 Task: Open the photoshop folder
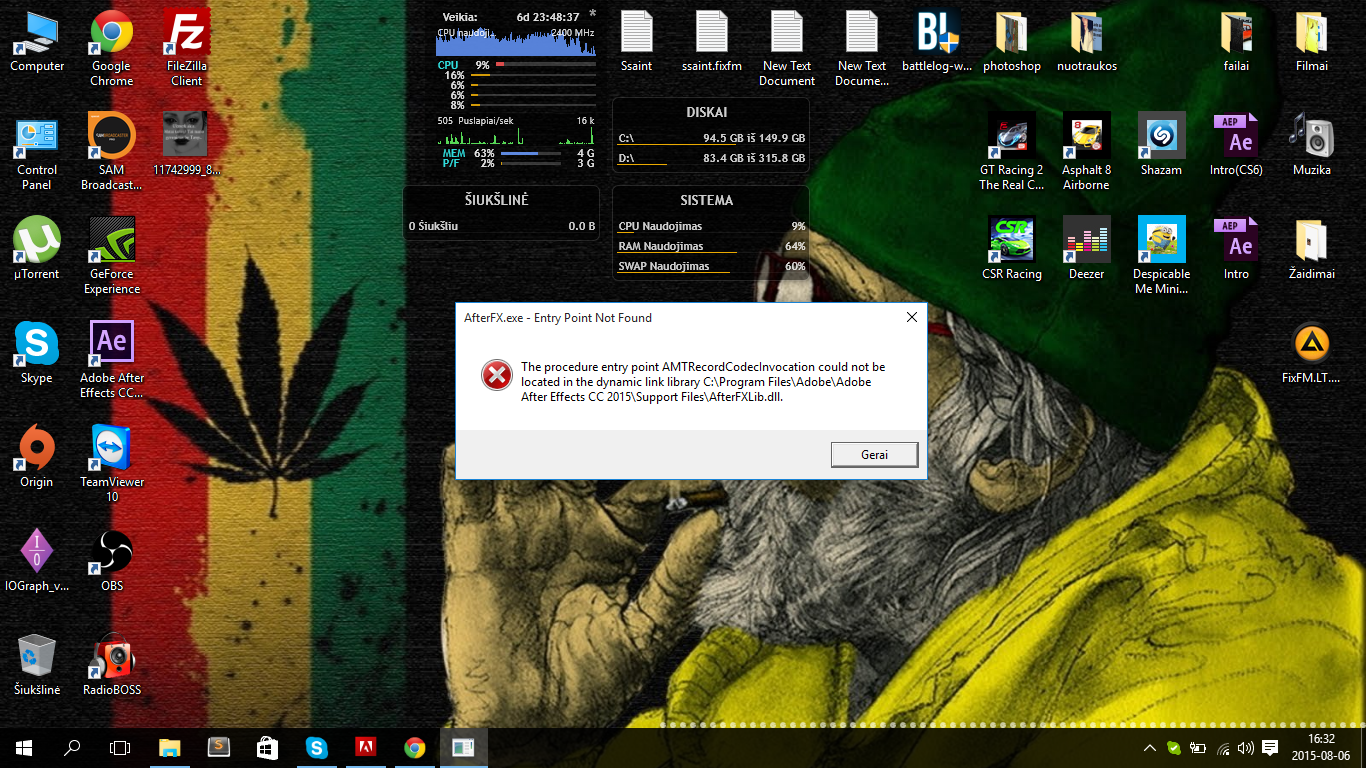coord(1012,42)
